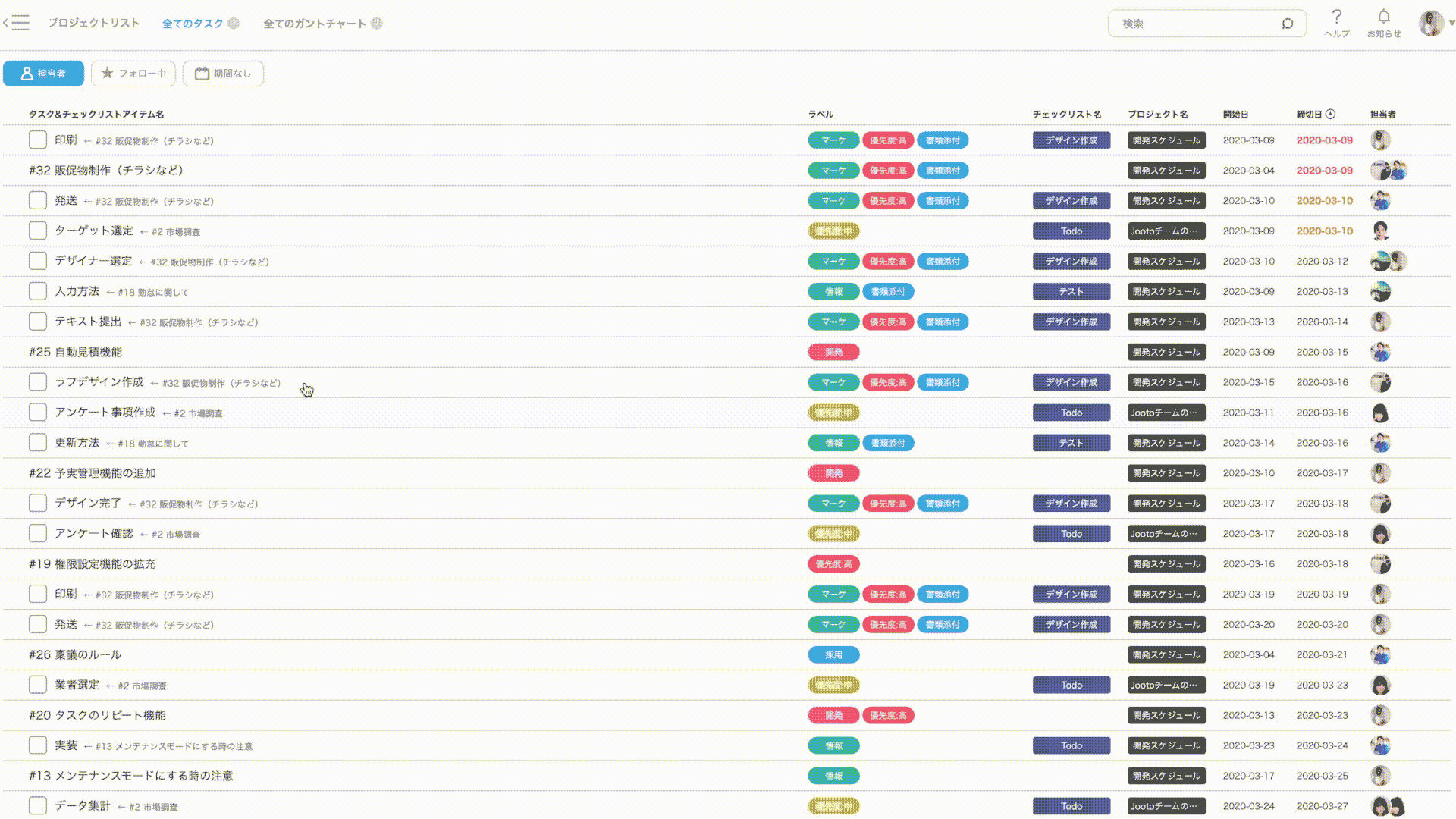Check off the アンケート確認 item
This screenshot has height=819, width=1456.
click(38, 534)
